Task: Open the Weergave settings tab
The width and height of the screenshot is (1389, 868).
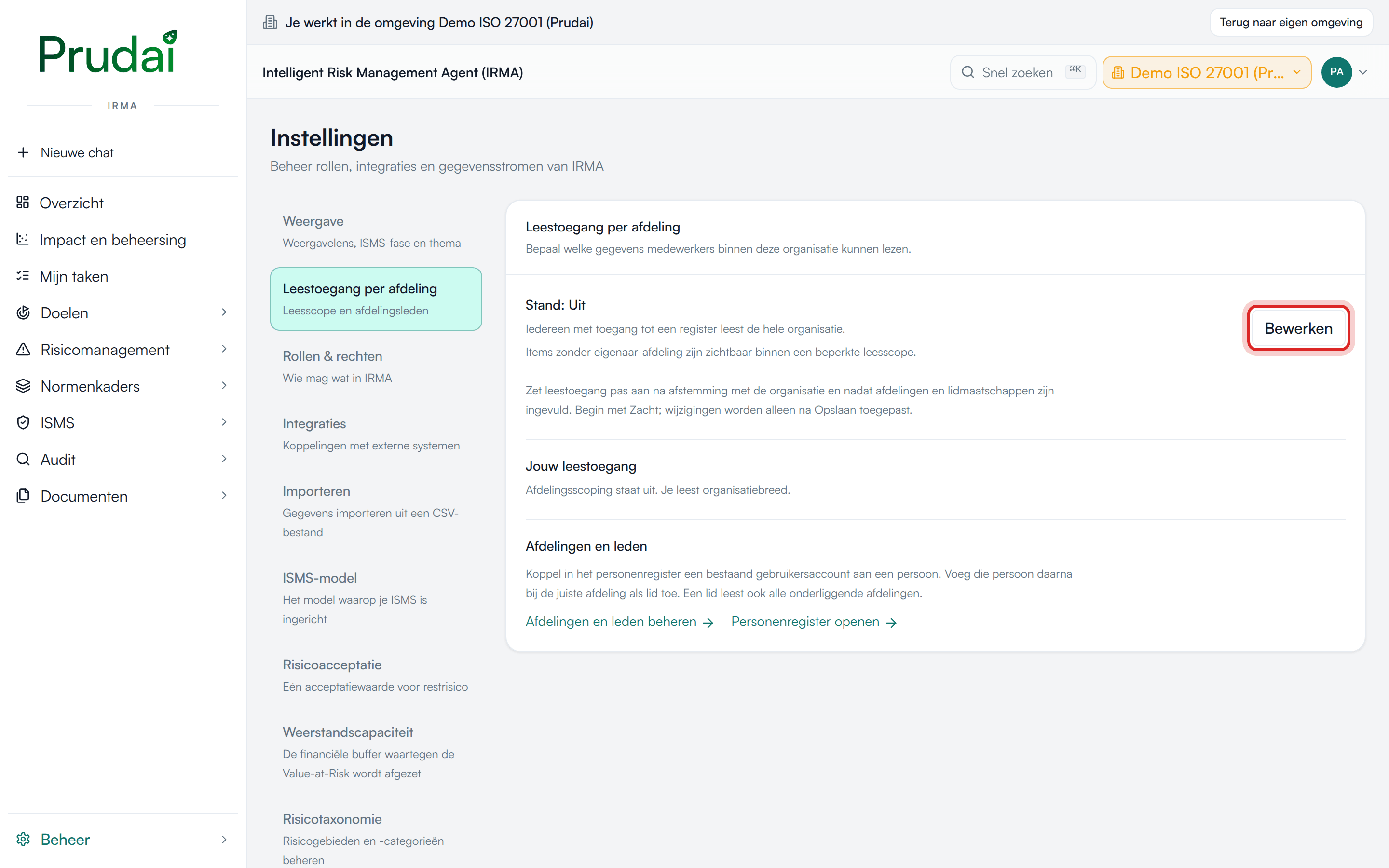Action: coord(376,231)
